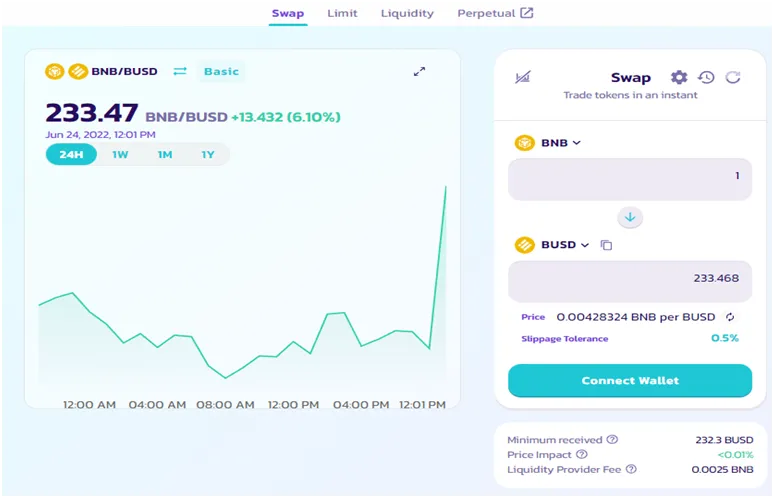
Task: Click the 232.3 BUSD minimum received value
Action: (x=724, y=440)
